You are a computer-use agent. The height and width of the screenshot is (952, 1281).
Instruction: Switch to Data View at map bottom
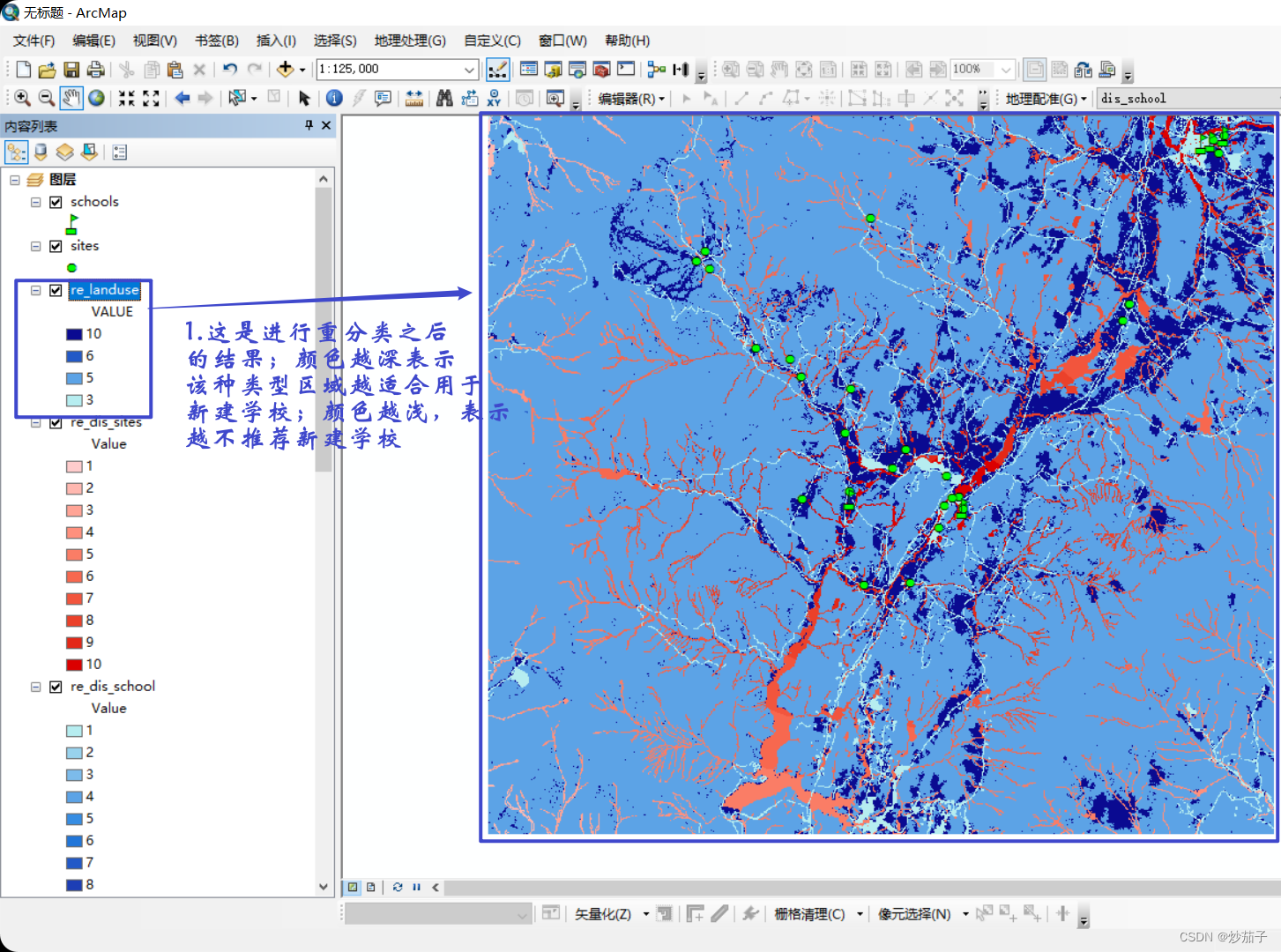[353, 887]
